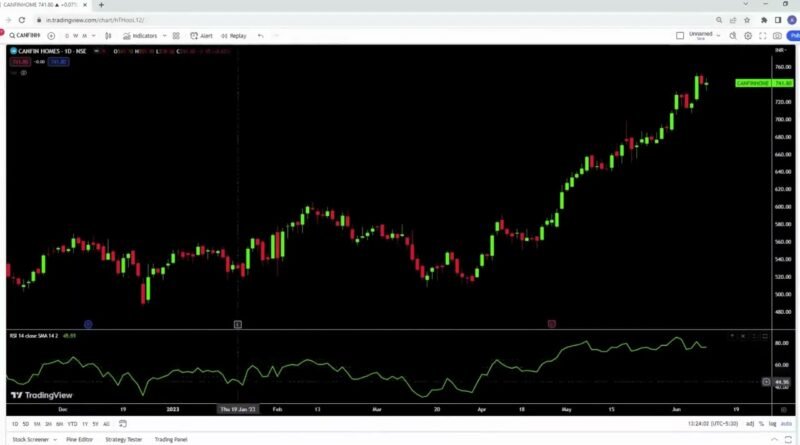Redo the last chart action
This screenshot has width=800, height=445.
tap(276, 36)
